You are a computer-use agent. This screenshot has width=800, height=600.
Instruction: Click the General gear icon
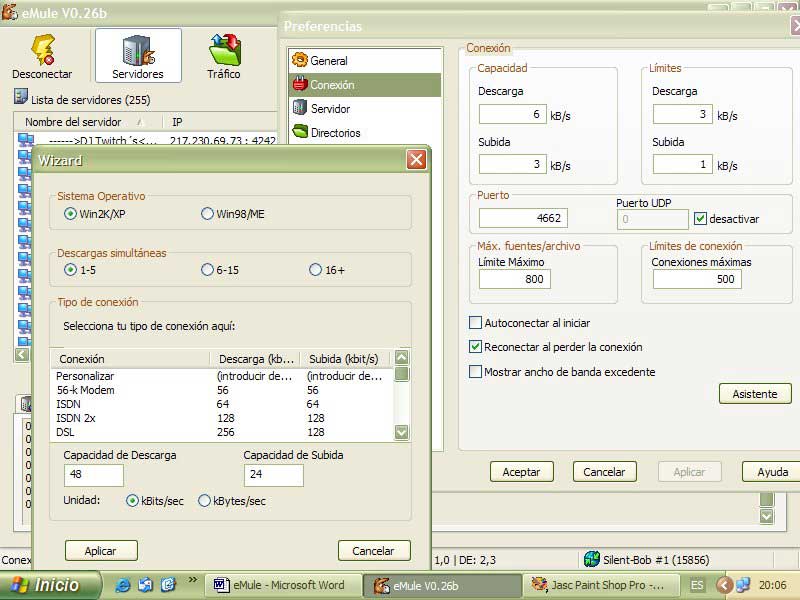click(x=299, y=60)
